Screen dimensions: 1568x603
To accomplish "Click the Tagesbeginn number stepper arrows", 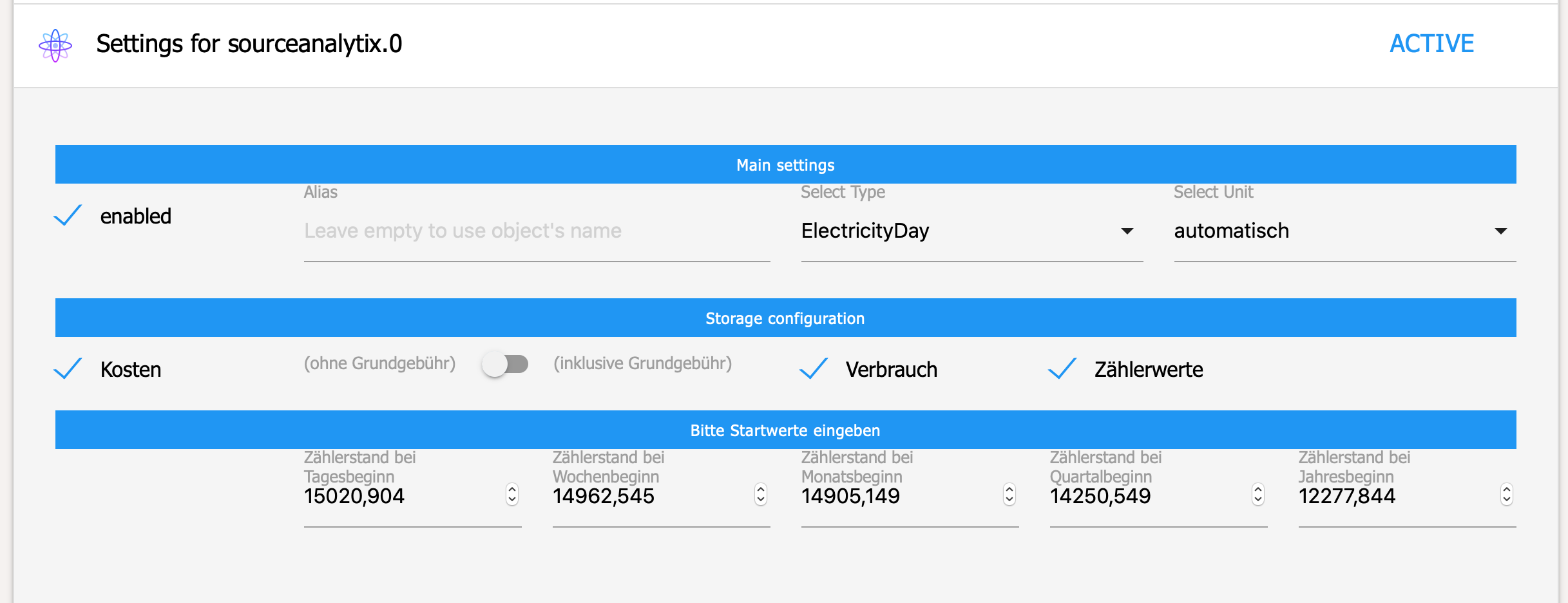I will (x=512, y=495).
